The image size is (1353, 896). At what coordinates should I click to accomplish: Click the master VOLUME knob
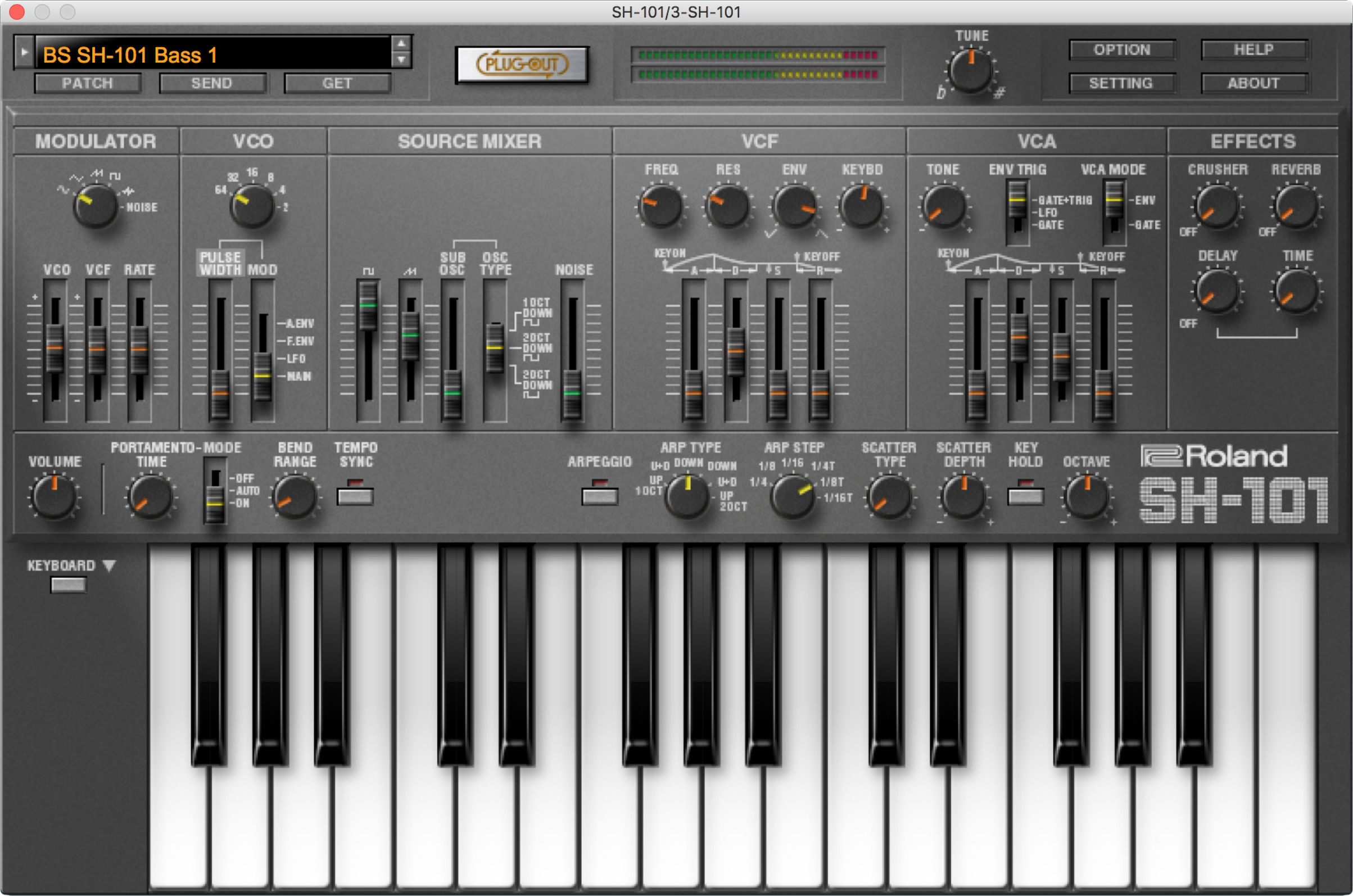click(55, 497)
